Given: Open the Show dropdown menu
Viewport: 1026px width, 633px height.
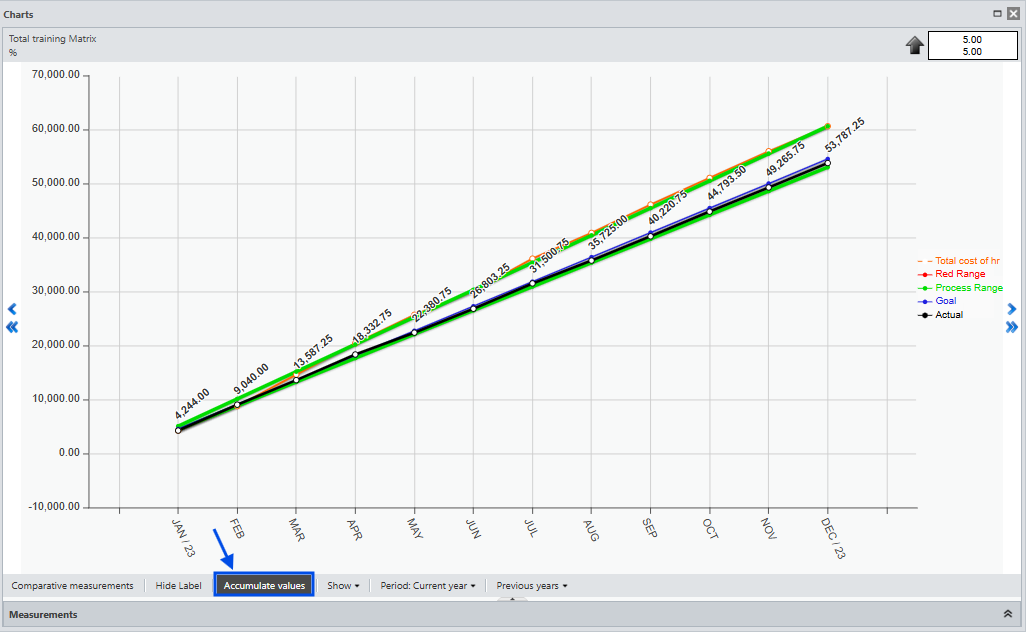Looking at the screenshot, I should pyautogui.click(x=343, y=586).
